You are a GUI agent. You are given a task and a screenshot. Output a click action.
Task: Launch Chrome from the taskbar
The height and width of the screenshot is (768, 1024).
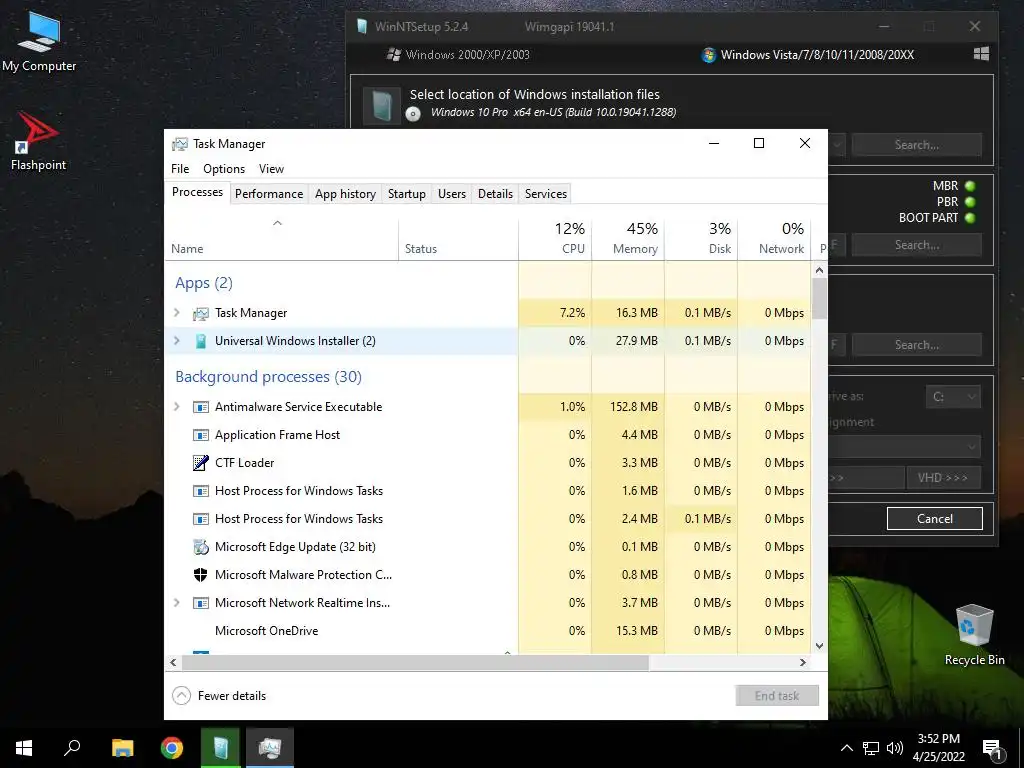click(172, 748)
